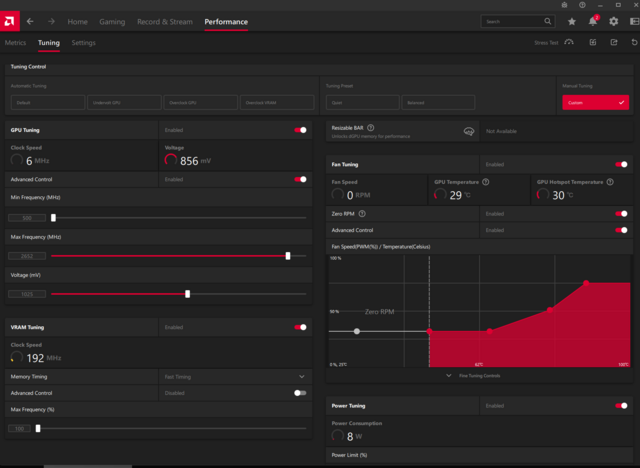The width and height of the screenshot is (640, 468).
Task: Open the favorites star icon
Action: click(x=572, y=21)
